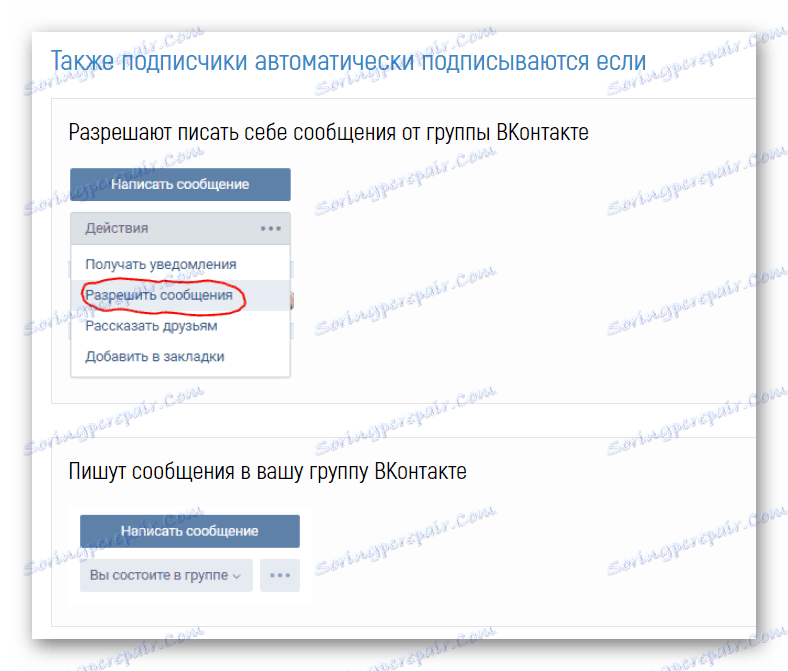Screen dimensions: 788x671
Task: Select 'Получать уведомления' menu item
Action: tap(180, 264)
